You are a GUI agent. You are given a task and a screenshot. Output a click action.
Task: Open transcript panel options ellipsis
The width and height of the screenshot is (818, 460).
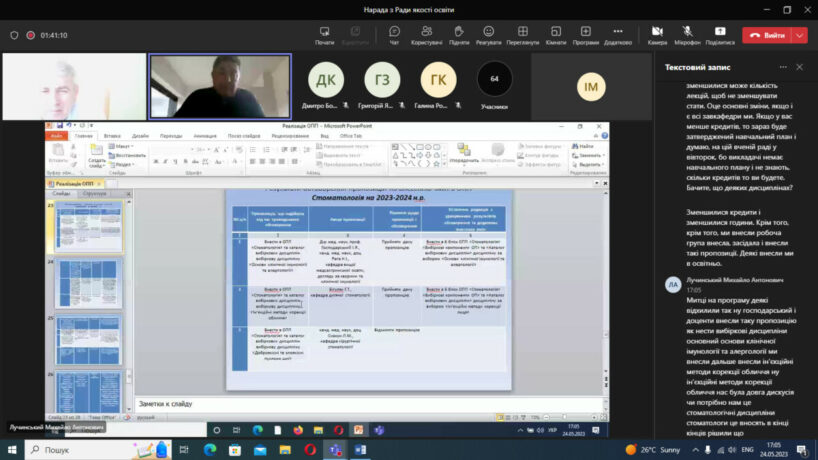point(778,67)
